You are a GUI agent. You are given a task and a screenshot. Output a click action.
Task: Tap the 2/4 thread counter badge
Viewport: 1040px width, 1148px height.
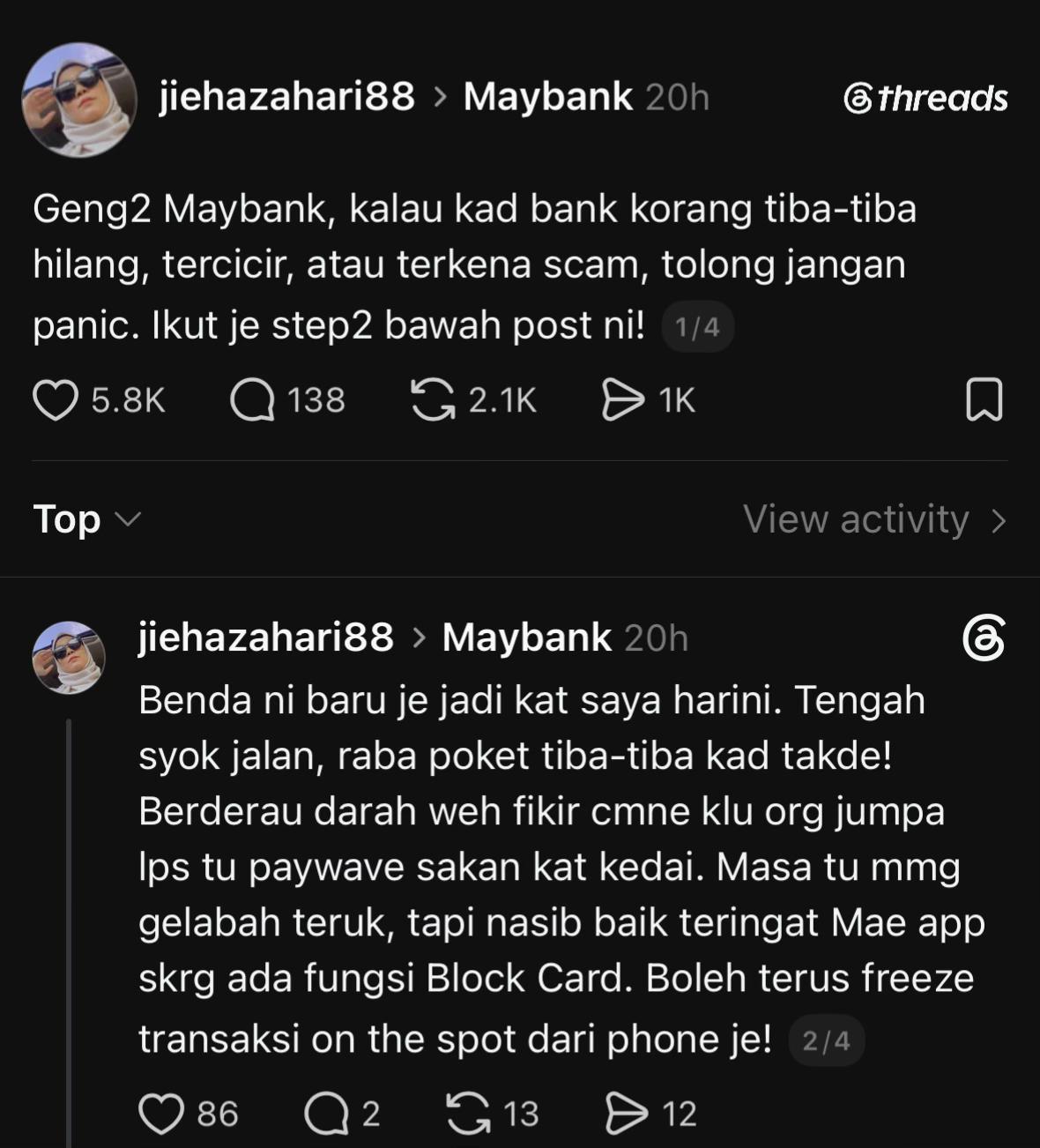tap(826, 1041)
